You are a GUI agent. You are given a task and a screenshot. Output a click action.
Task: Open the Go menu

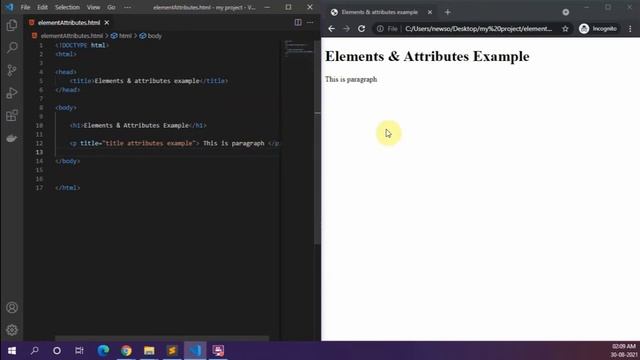pos(111,7)
